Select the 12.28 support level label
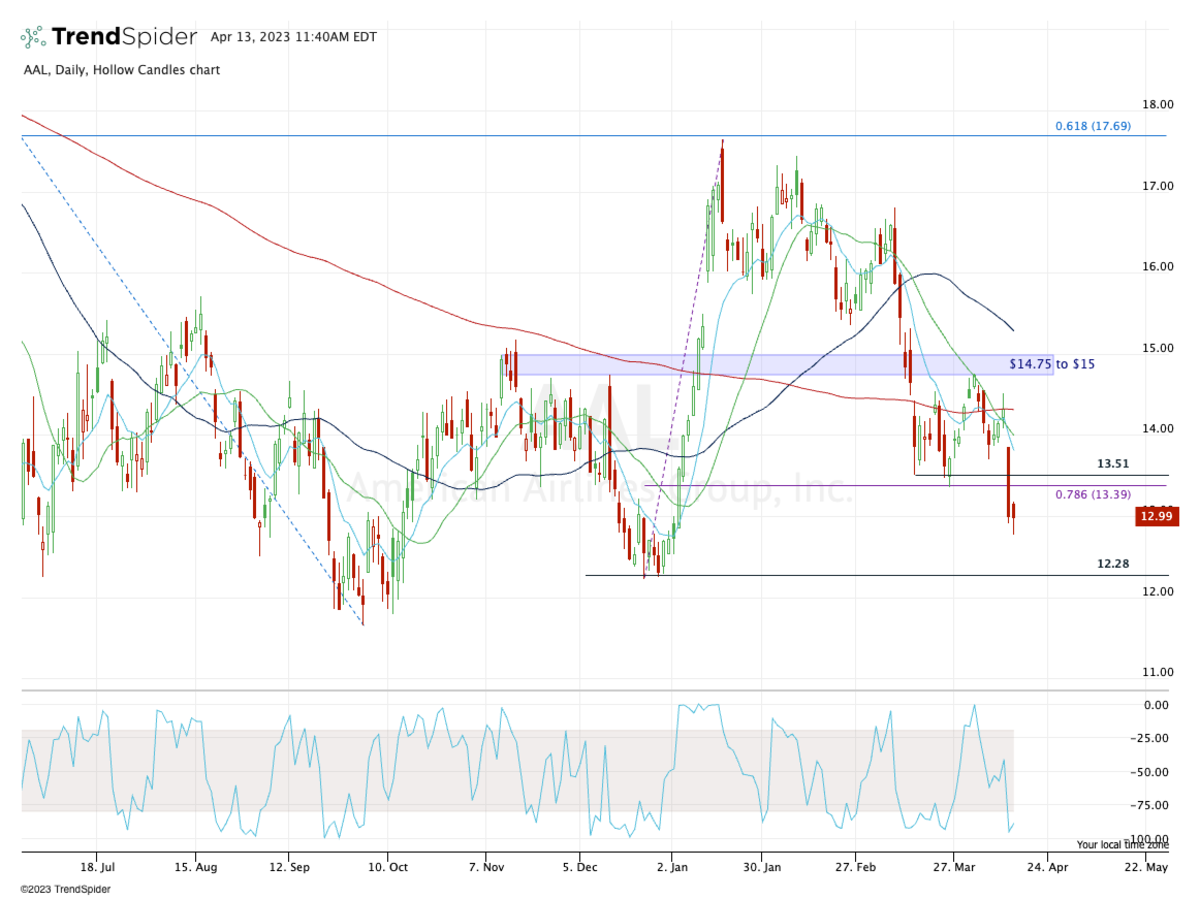 [1113, 563]
